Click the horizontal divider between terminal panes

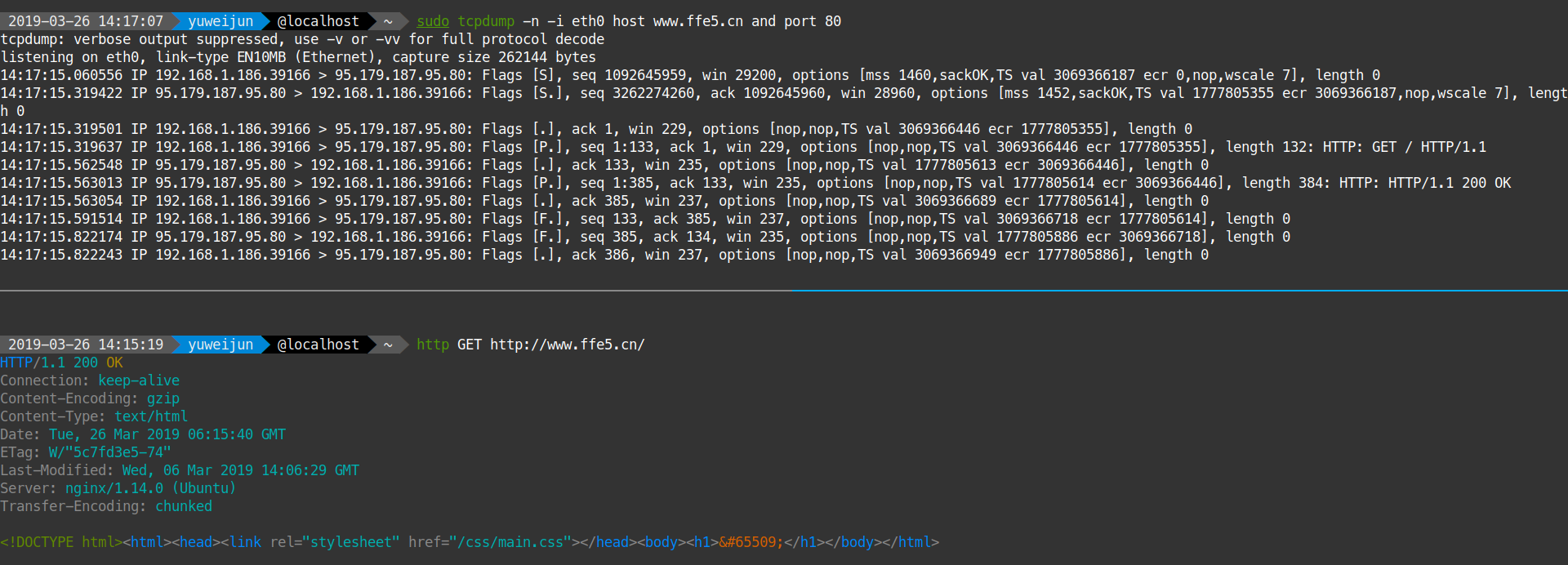point(784,291)
